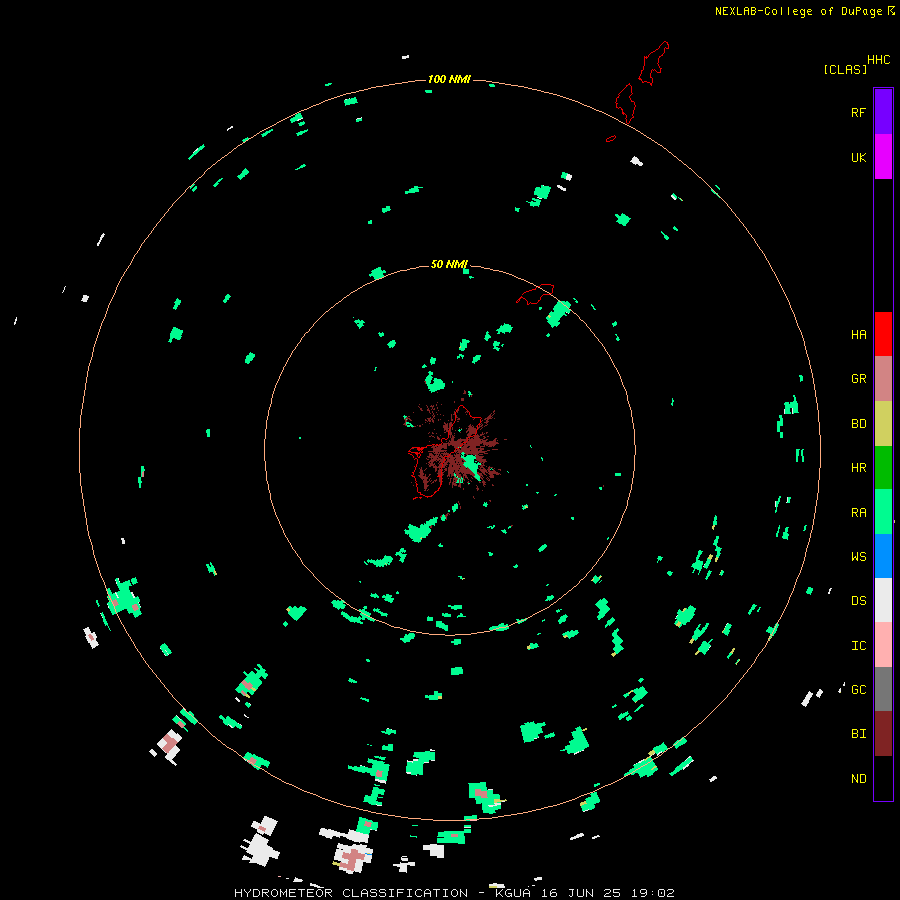The height and width of the screenshot is (900, 900).
Task: Pick the dark green HR legend swatch
Action: (883, 468)
